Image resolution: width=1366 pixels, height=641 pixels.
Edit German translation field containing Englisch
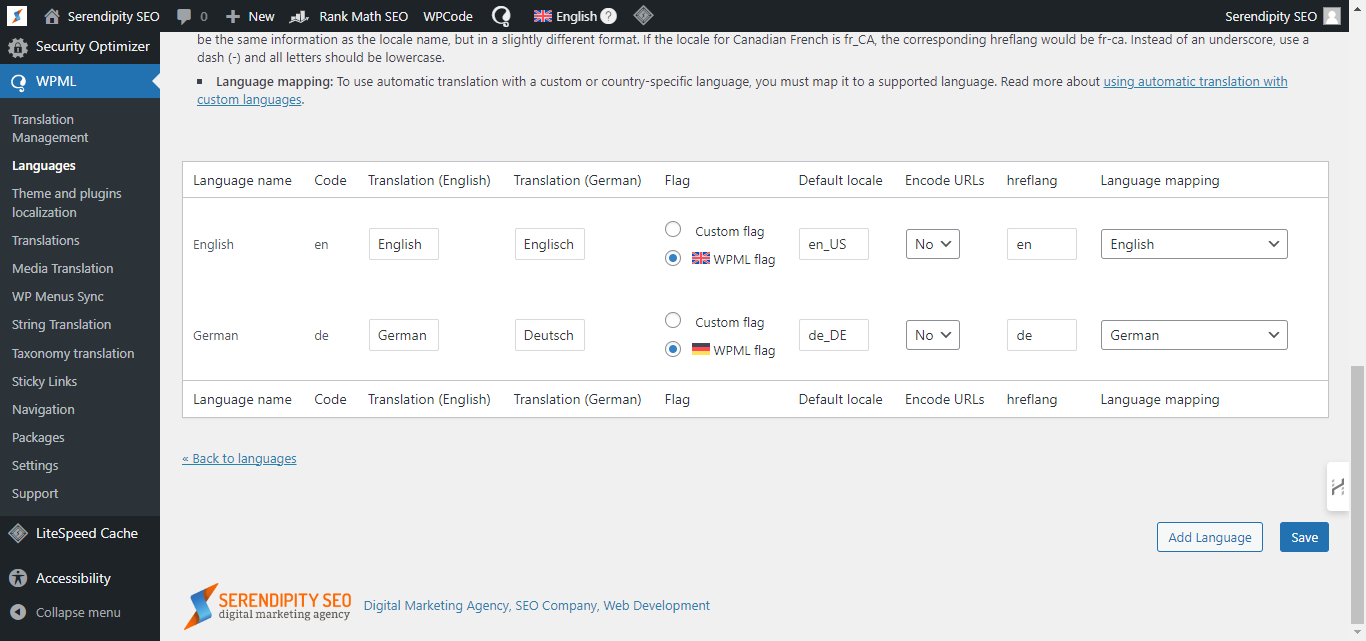550,244
